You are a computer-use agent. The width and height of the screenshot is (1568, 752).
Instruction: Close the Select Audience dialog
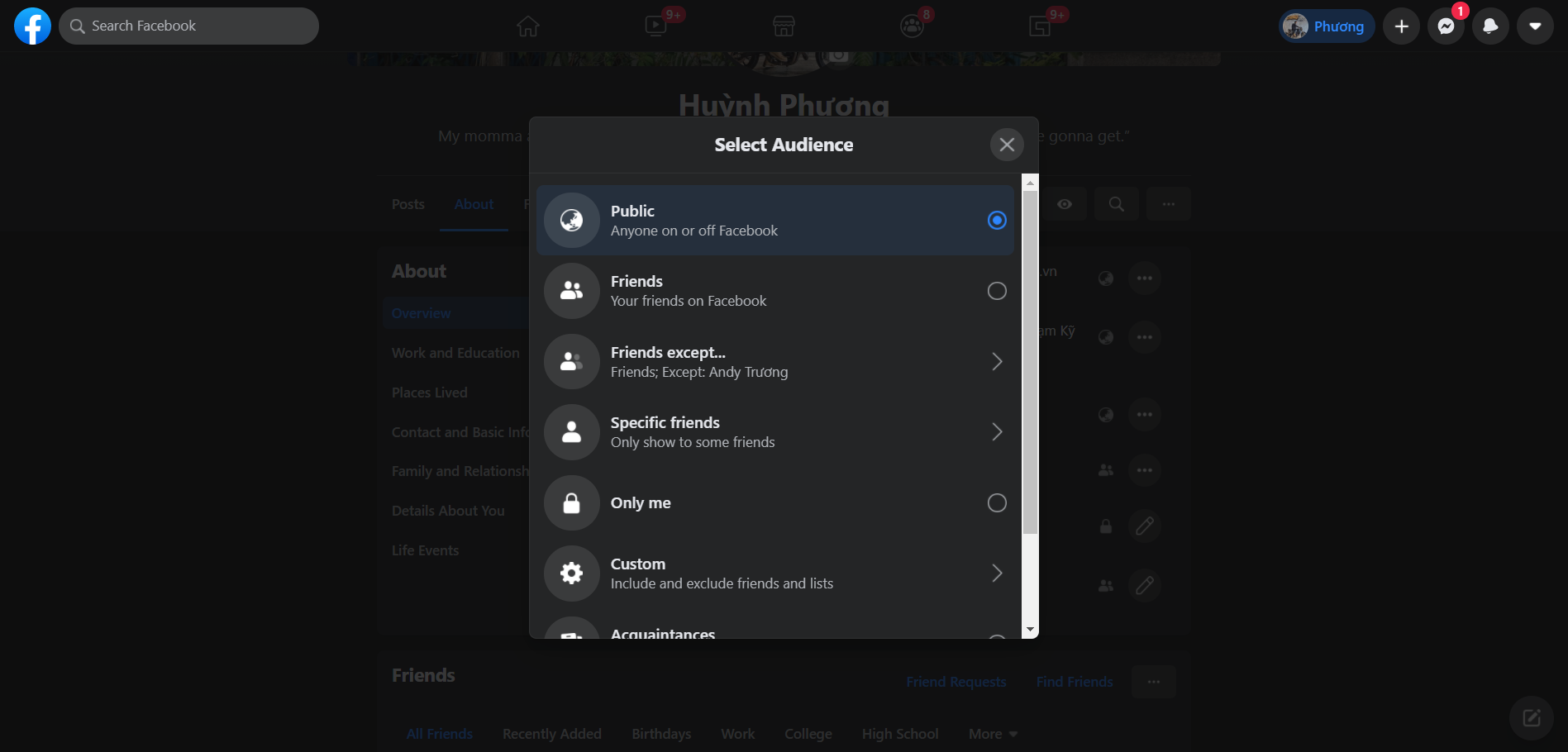1007,145
